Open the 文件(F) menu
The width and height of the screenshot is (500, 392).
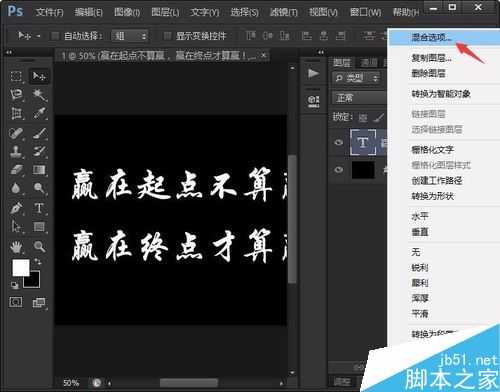tap(49, 12)
